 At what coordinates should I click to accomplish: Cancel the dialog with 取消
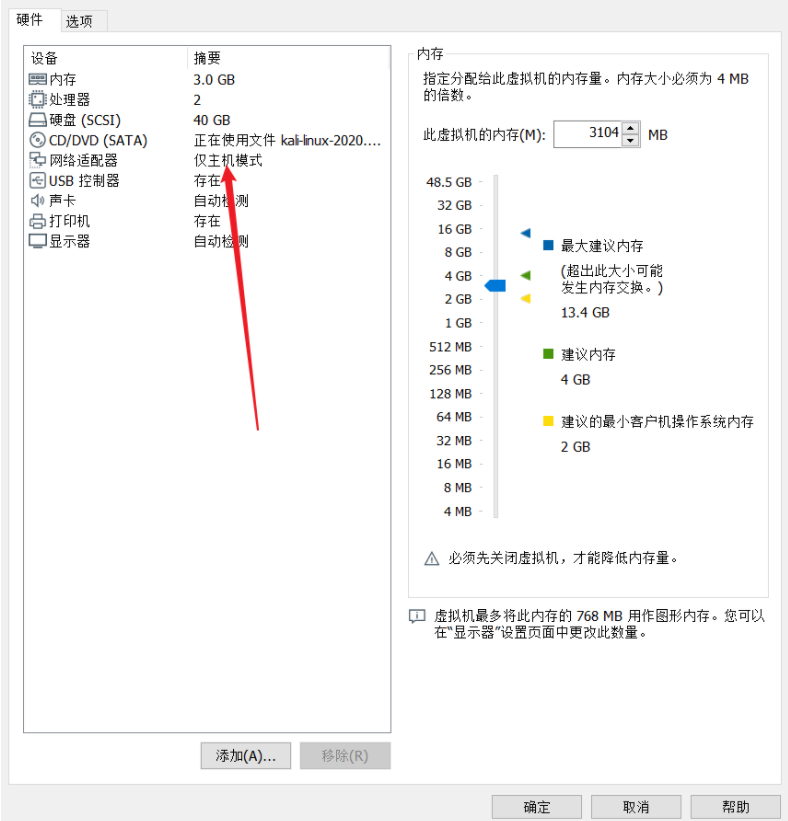(636, 807)
